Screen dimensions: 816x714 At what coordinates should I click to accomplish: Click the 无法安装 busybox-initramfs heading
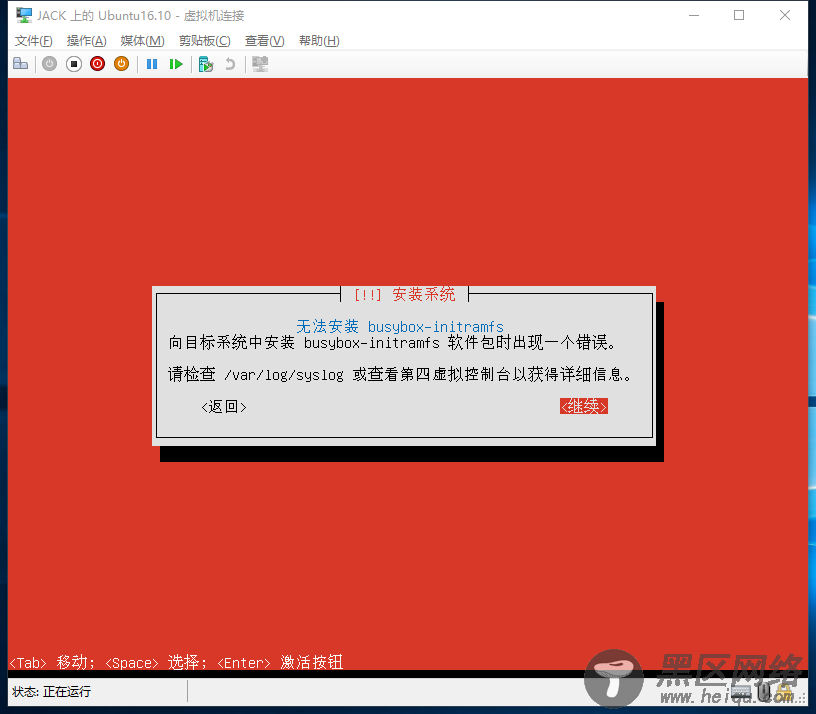coord(400,326)
